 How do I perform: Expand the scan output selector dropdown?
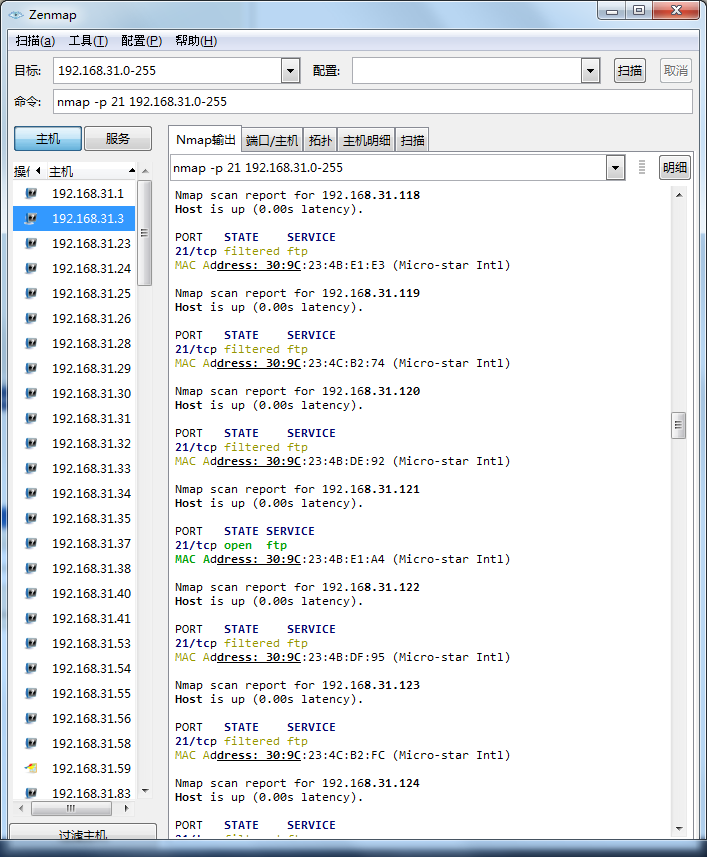point(615,168)
